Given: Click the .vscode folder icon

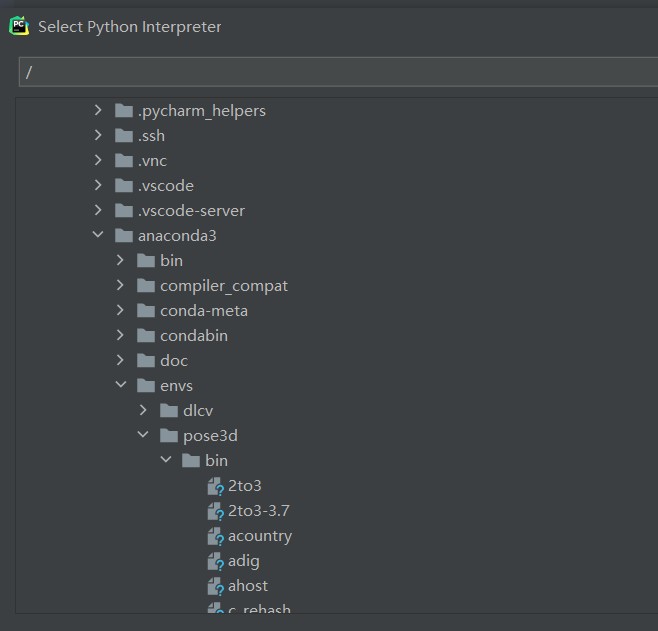Looking at the screenshot, I should [124, 185].
